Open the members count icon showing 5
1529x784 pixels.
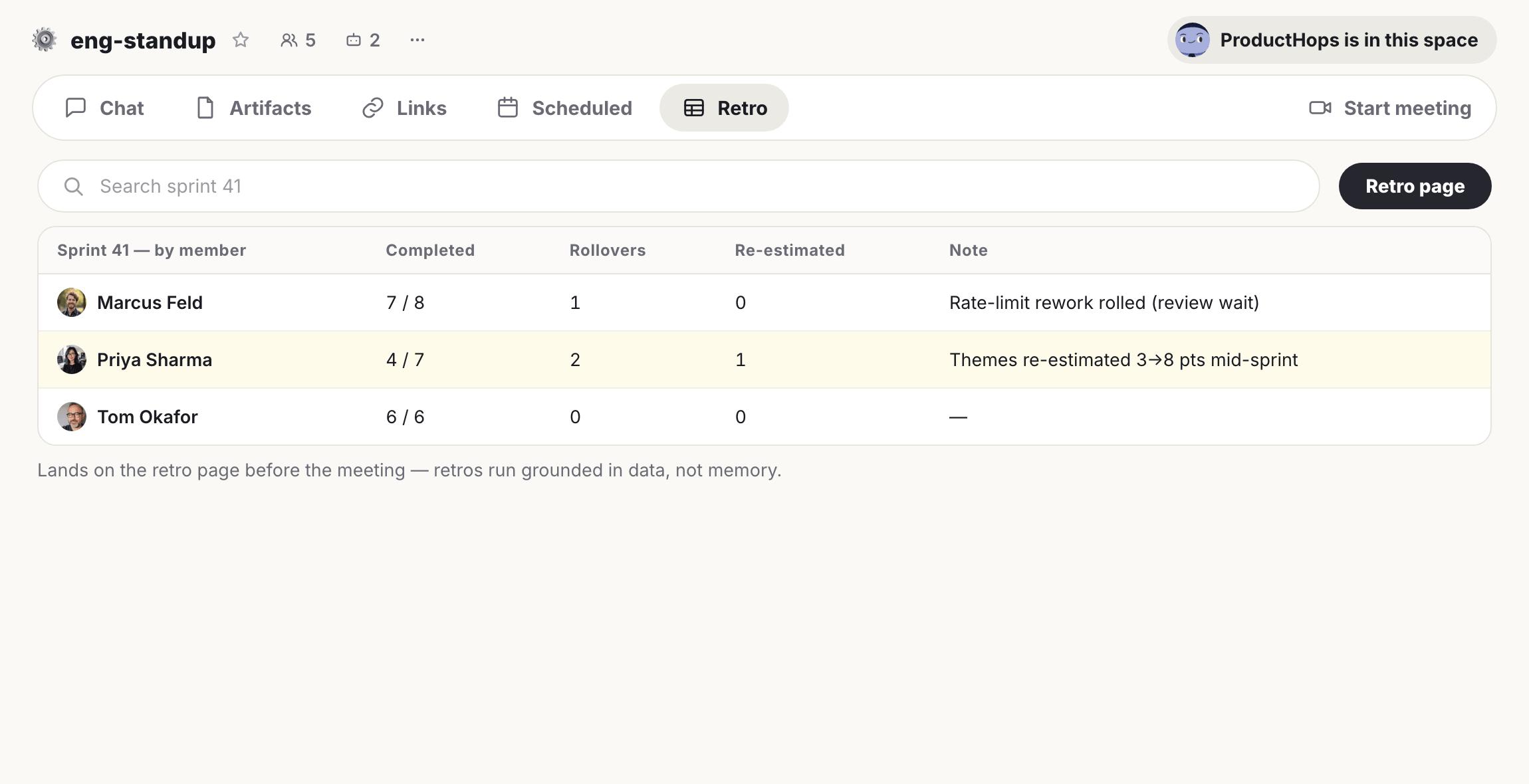tap(298, 40)
